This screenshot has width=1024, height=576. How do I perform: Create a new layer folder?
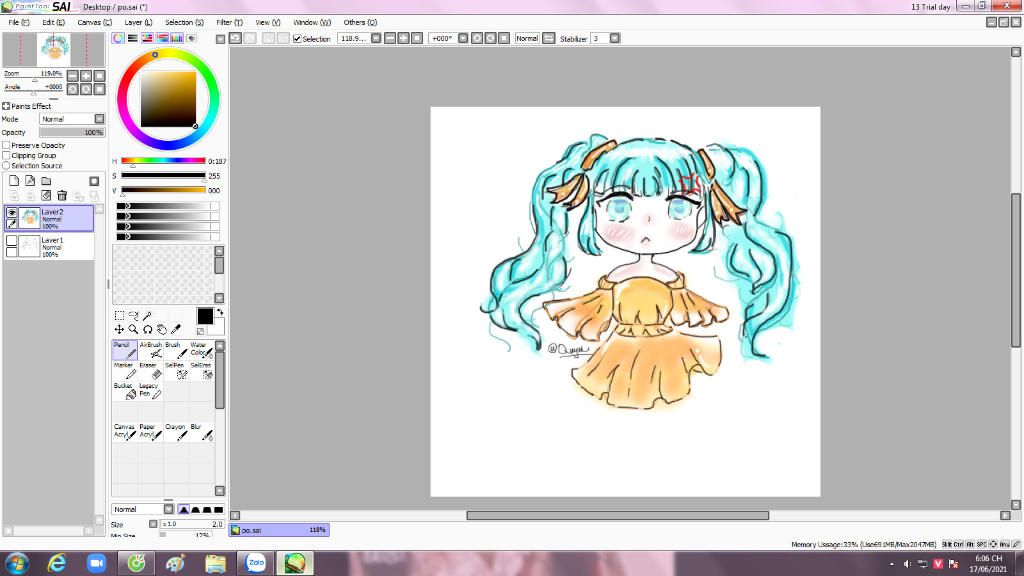(46, 181)
